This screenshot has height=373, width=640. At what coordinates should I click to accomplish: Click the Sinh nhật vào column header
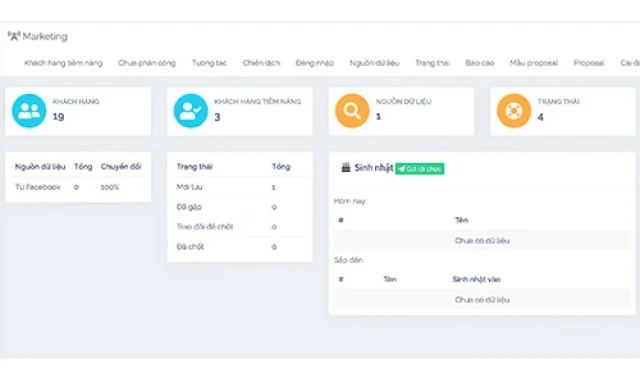476,279
